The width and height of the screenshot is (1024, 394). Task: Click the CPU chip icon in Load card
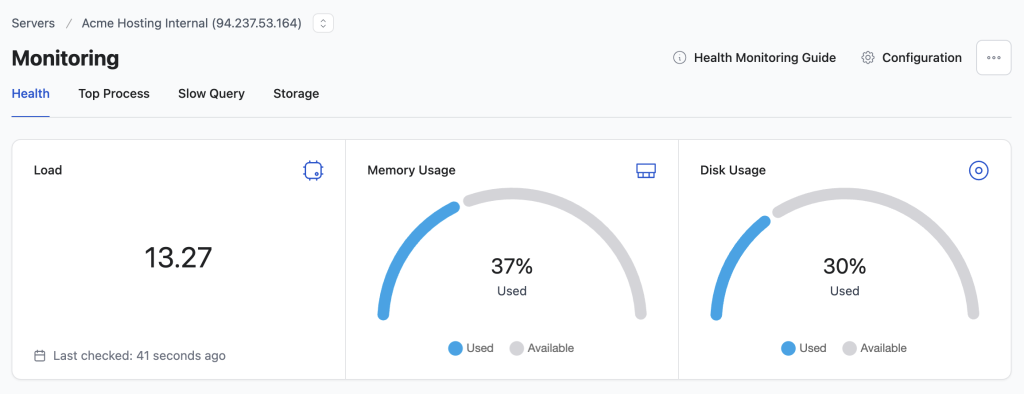(x=313, y=171)
